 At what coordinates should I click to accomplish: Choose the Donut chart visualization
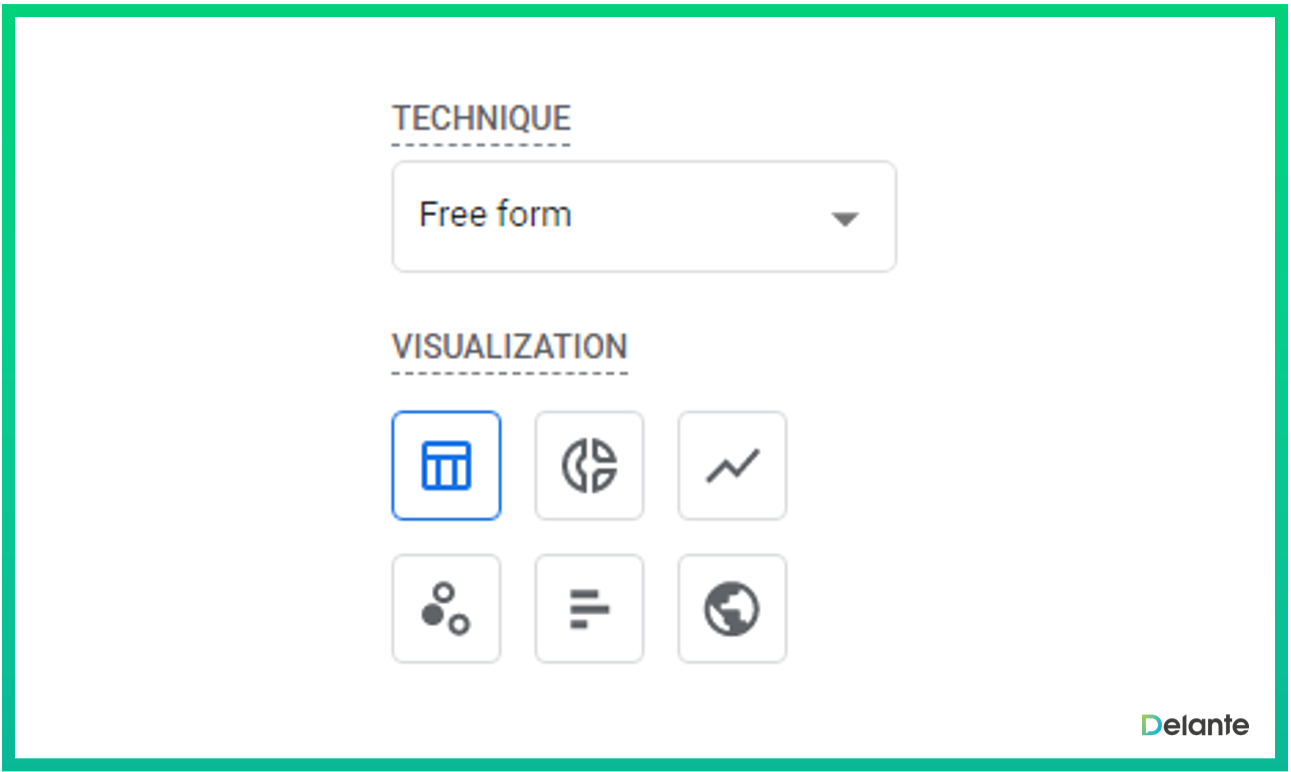(x=589, y=466)
